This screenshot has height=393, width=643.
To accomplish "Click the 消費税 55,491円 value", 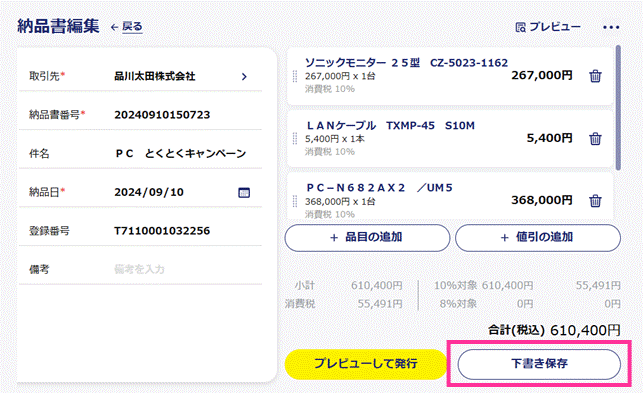I will tap(380, 304).
